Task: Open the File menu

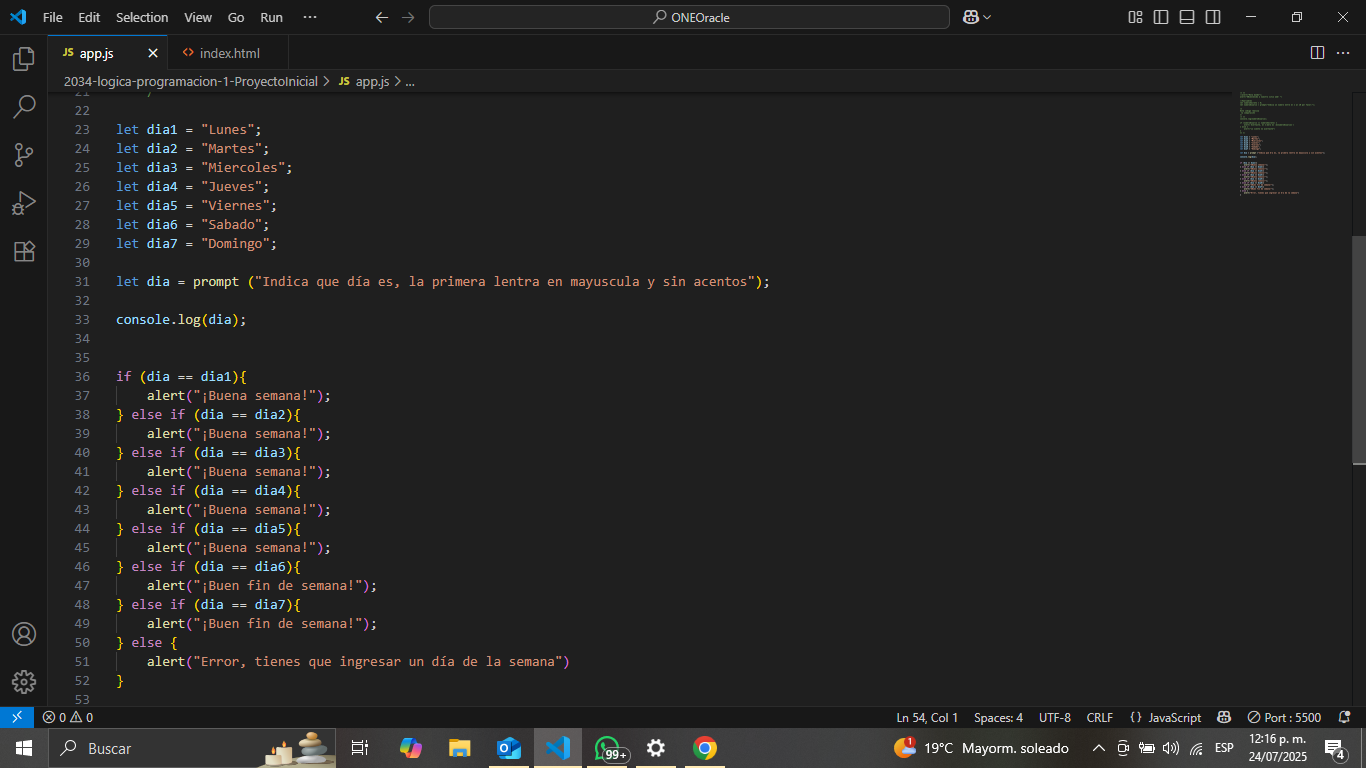Action: click(x=53, y=17)
